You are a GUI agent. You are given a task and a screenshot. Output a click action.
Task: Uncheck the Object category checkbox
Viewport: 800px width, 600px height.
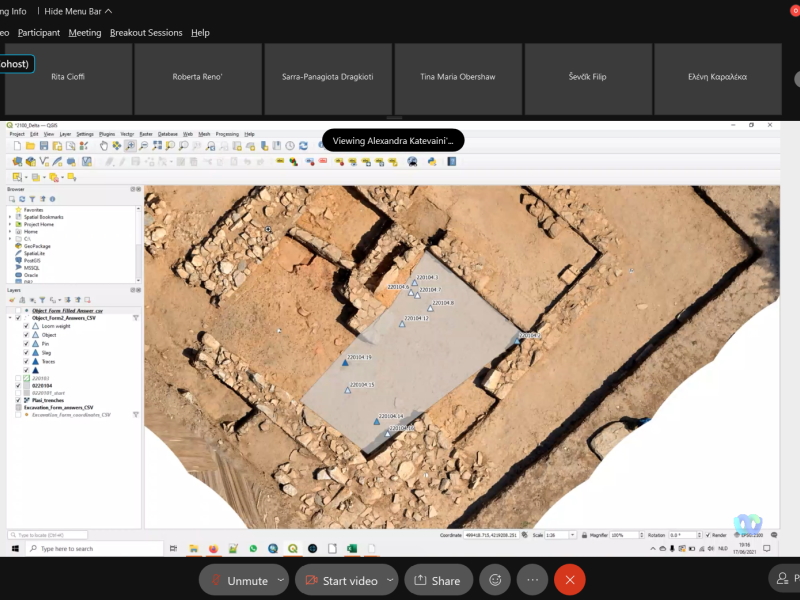(26, 335)
